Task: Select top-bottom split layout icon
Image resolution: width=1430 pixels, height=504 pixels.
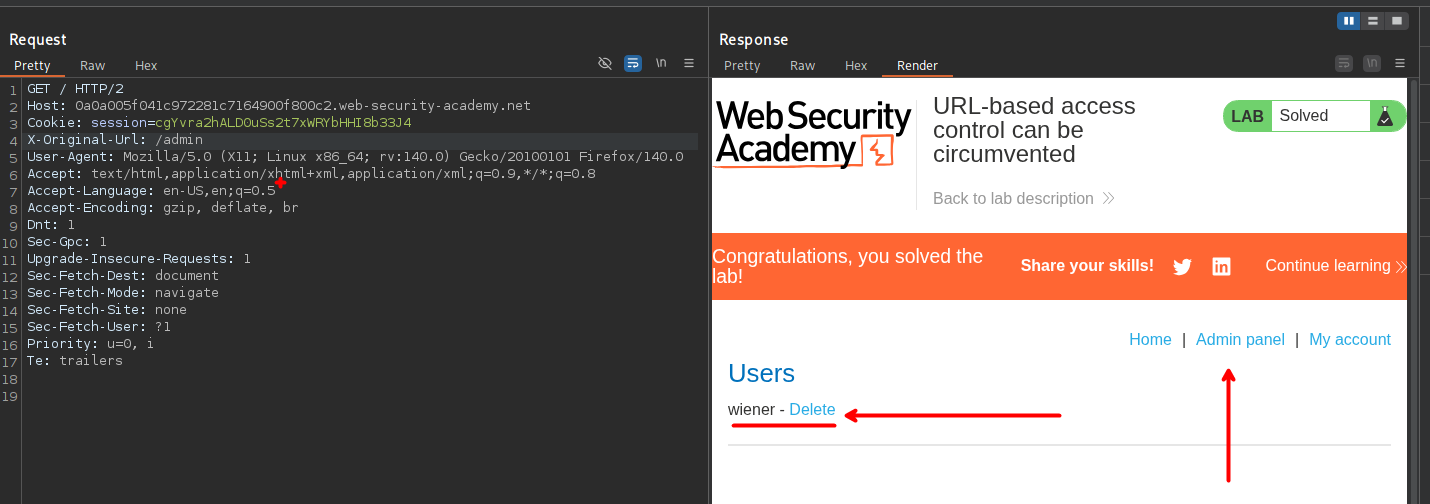Action: point(1373,20)
